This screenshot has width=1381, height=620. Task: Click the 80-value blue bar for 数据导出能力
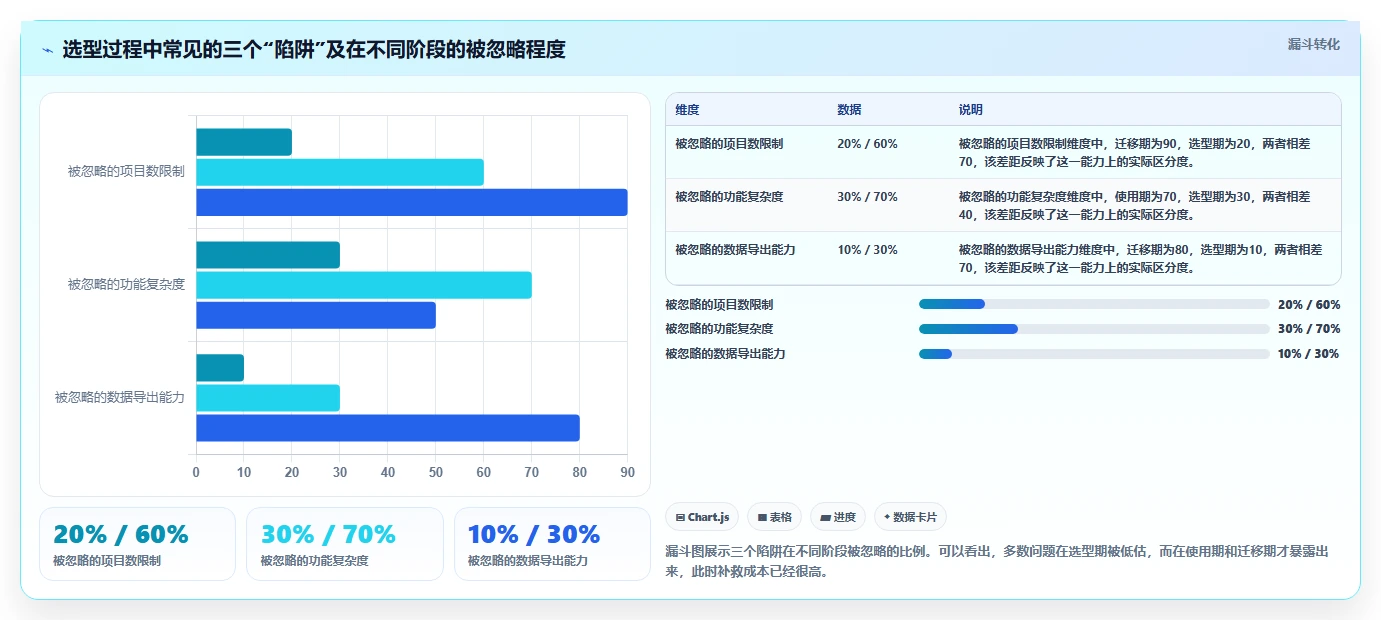(x=387, y=428)
